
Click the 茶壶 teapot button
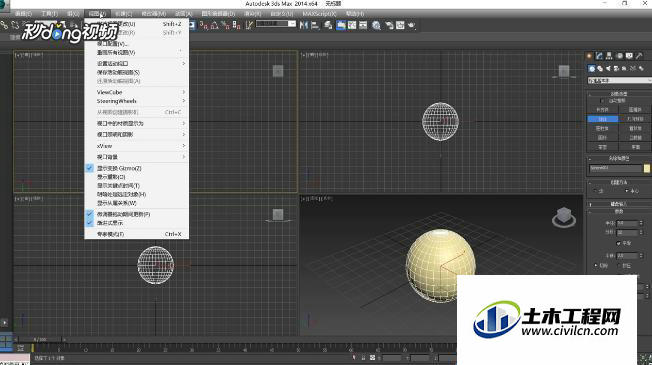tap(603, 147)
